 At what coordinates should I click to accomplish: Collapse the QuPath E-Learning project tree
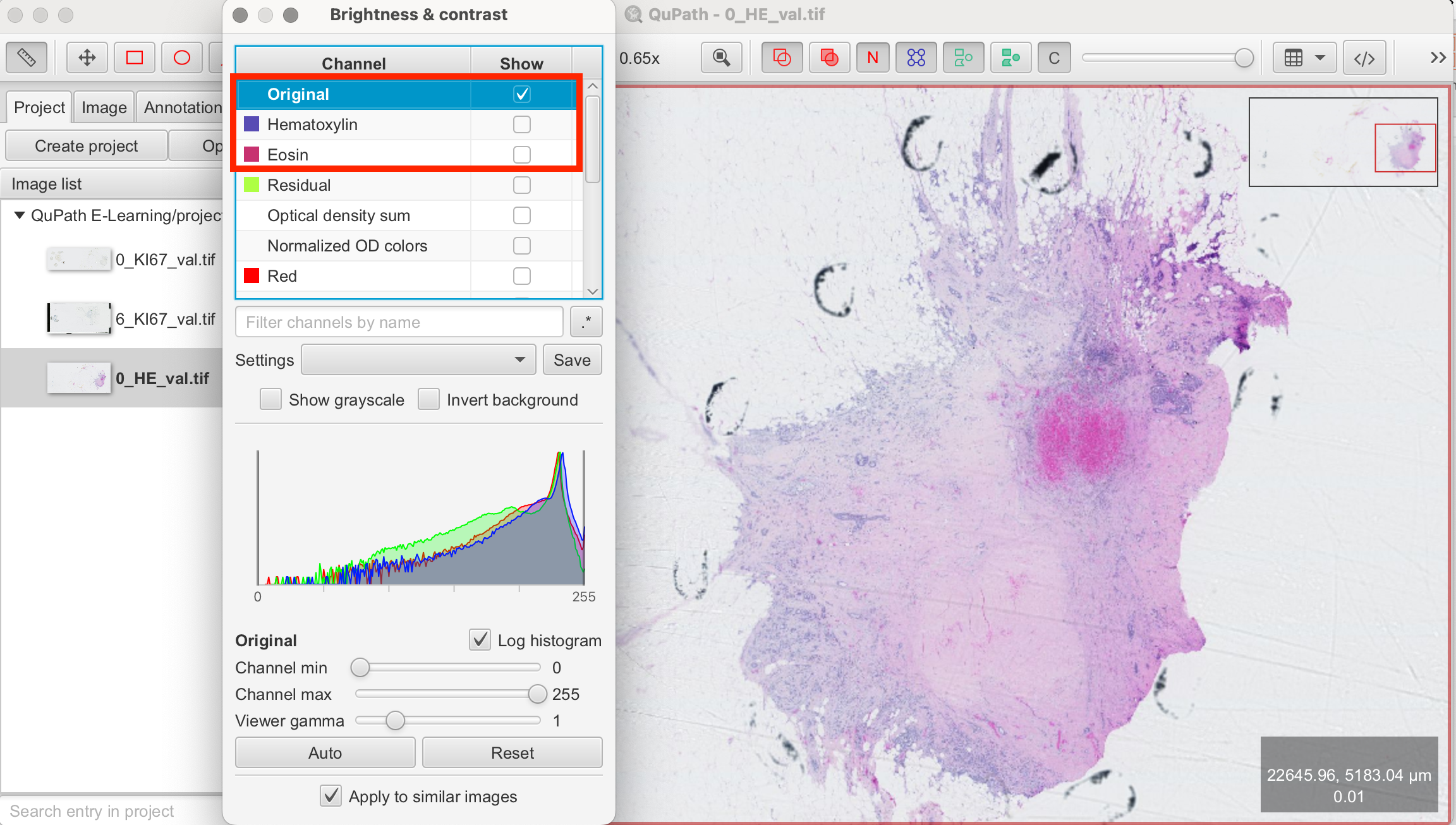[20, 215]
